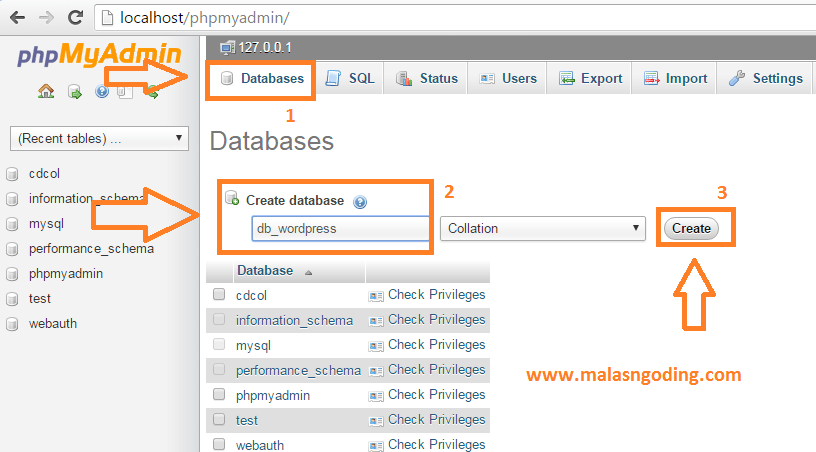
Task: Open test database in the sidebar
Action: tap(40, 299)
